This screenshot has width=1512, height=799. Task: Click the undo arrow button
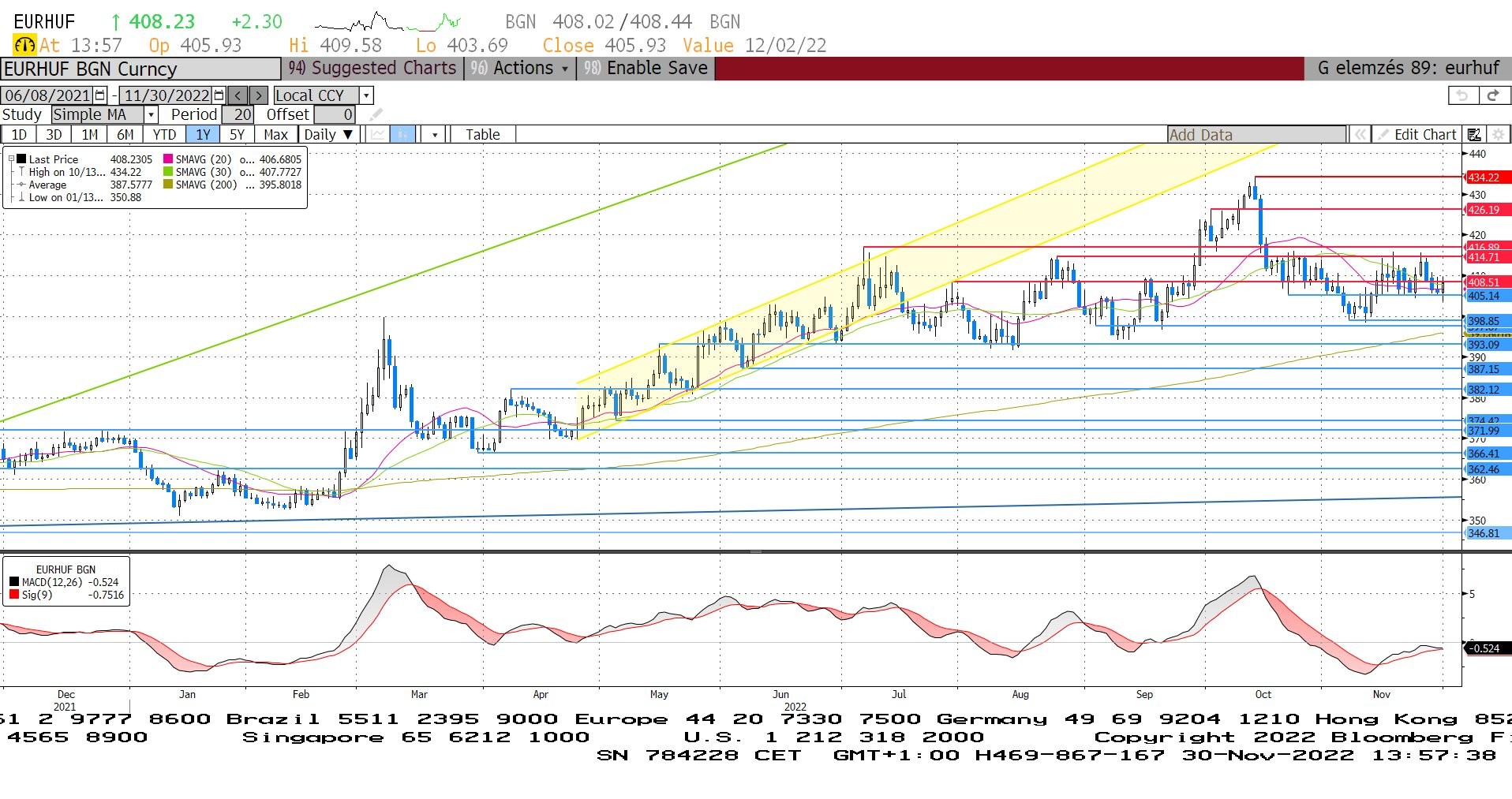(1462, 95)
